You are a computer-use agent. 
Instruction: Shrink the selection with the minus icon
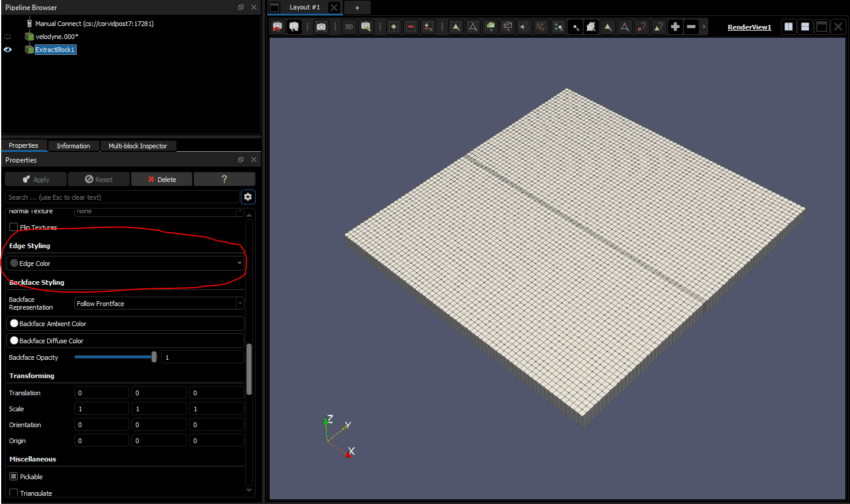pos(691,27)
